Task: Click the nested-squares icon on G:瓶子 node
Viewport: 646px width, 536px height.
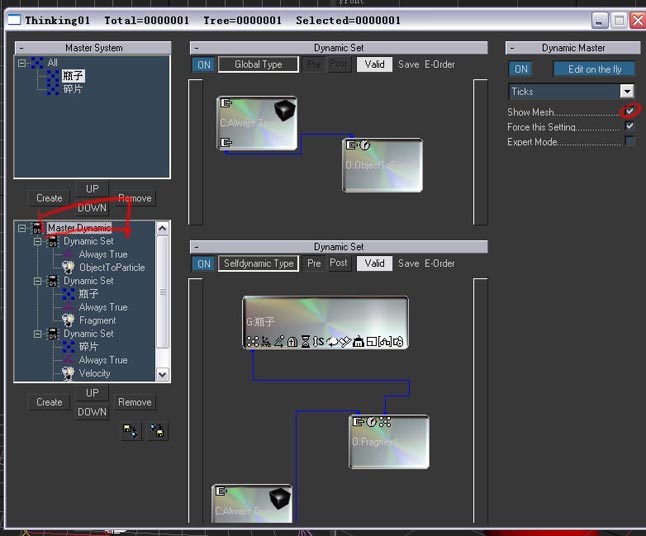Action: coord(372,342)
